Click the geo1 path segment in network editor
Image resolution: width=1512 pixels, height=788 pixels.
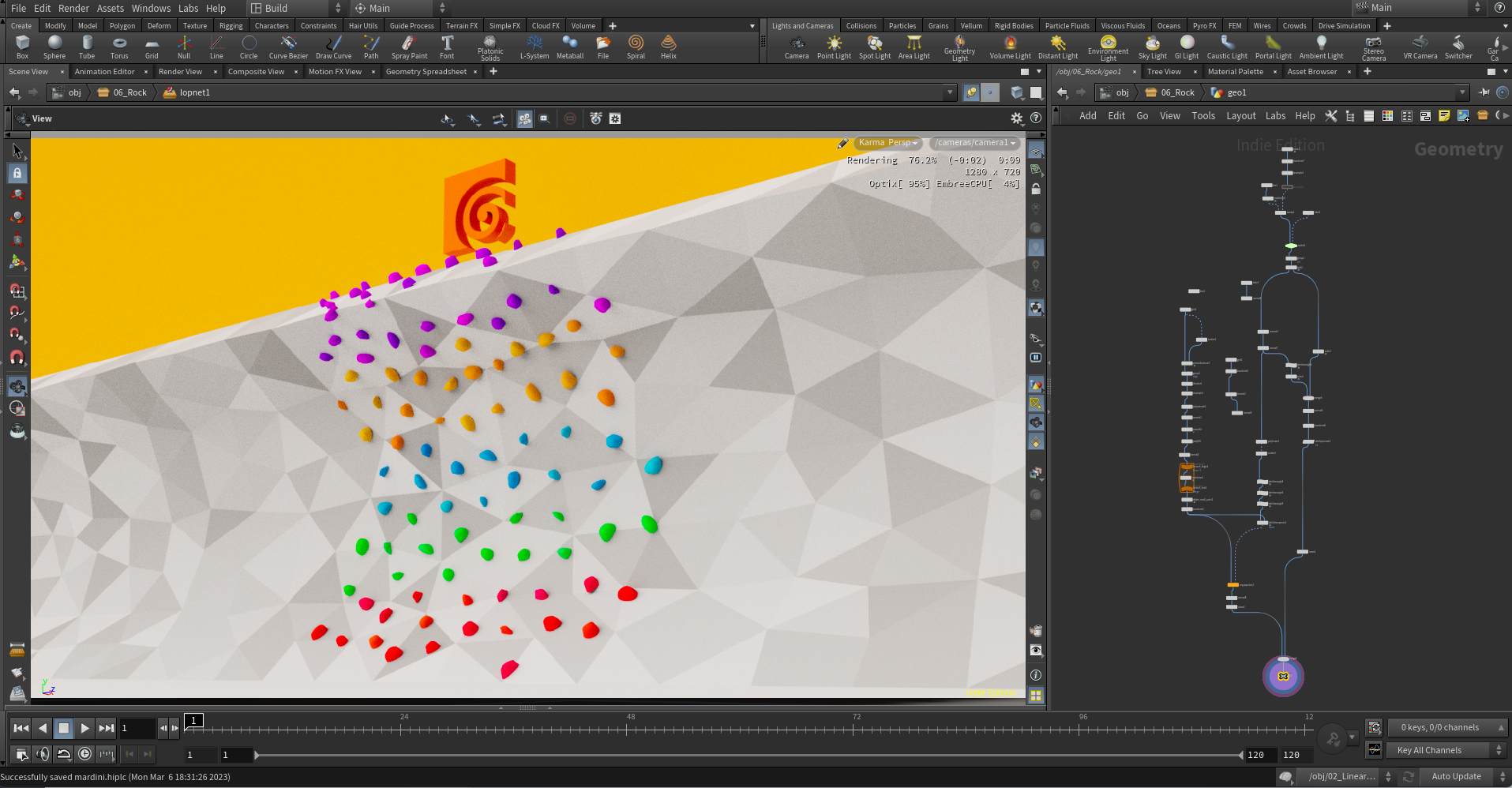(1229, 92)
